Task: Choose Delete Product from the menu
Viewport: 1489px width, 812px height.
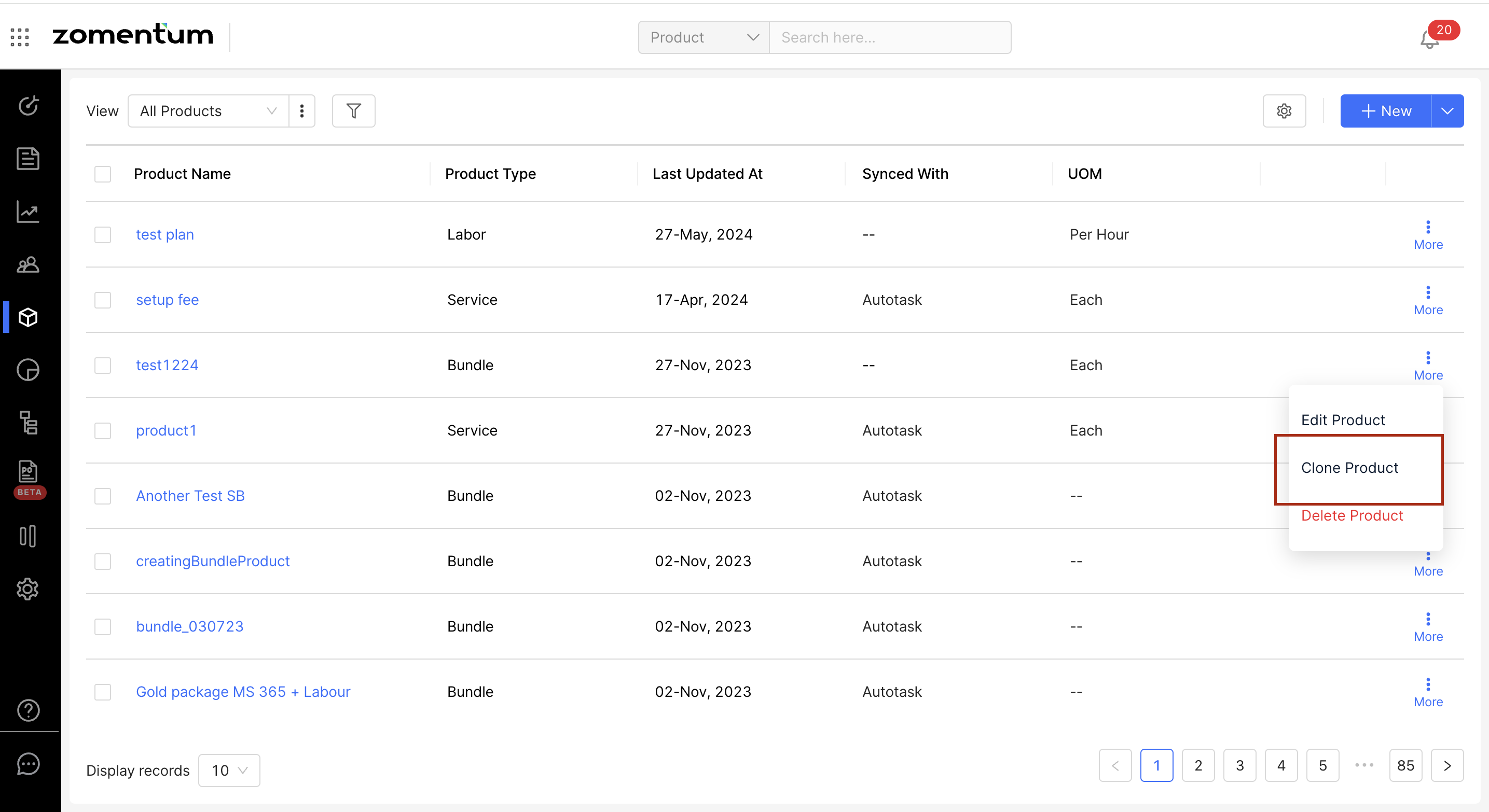Action: click(x=1352, y=516)
